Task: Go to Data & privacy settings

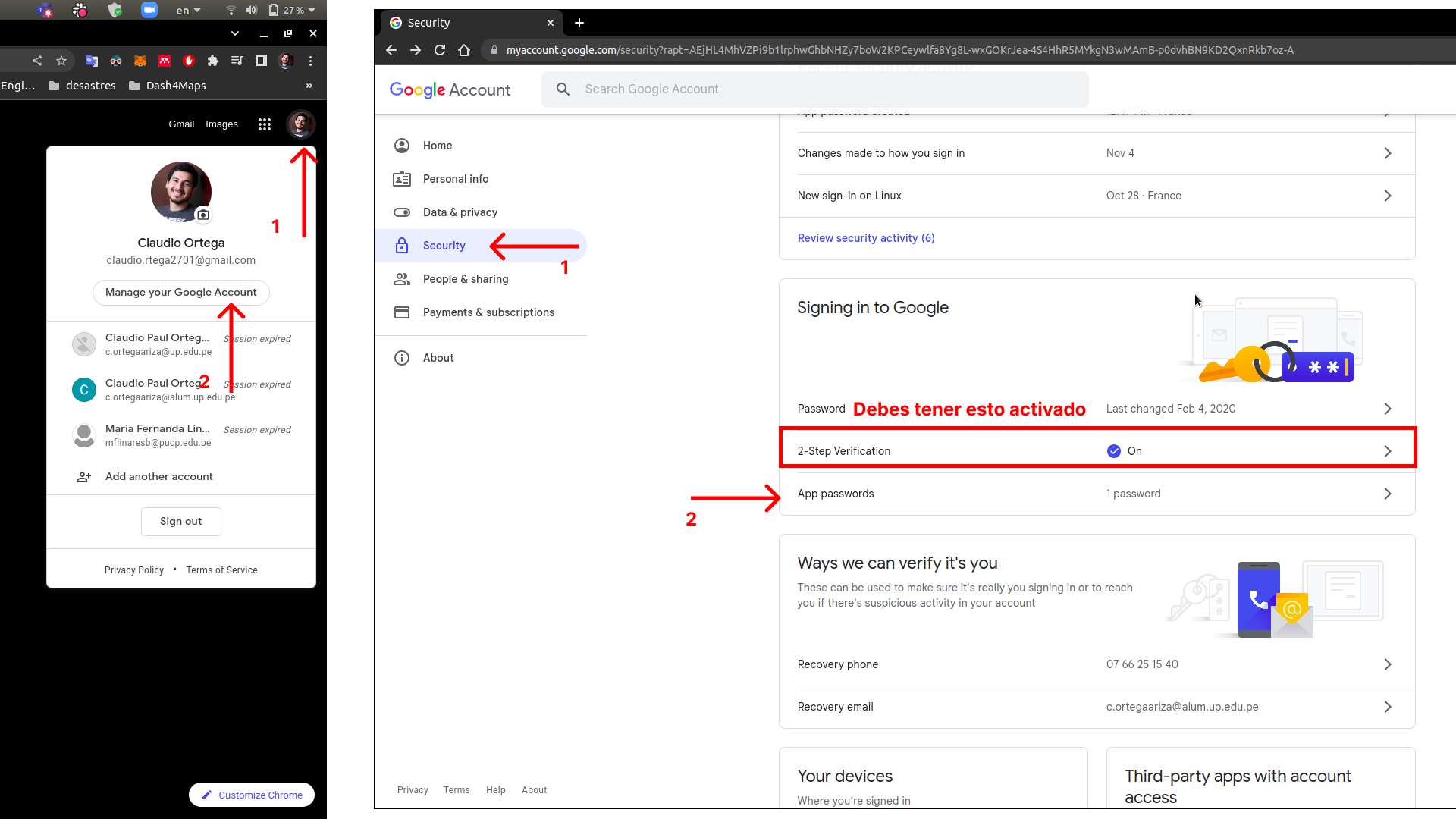Action: click(460, 212)
